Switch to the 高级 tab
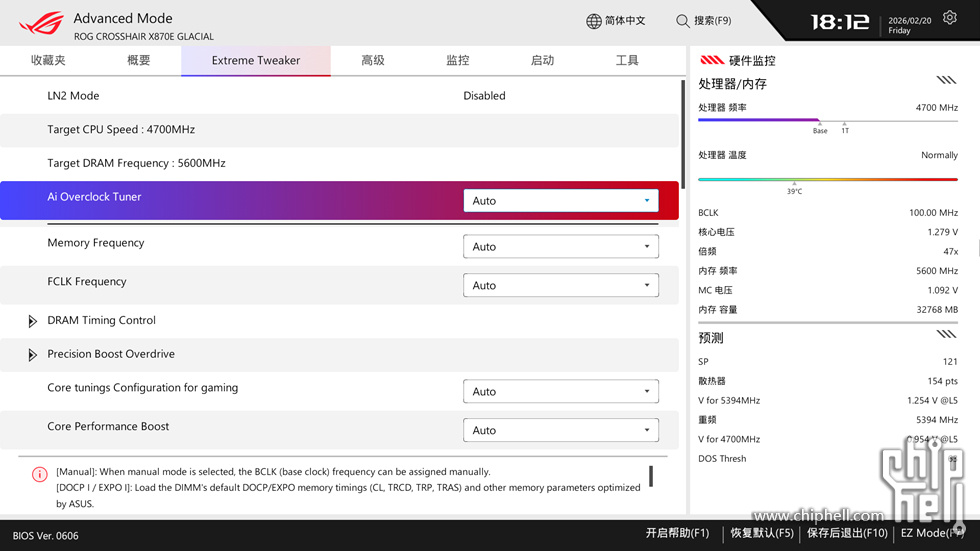Viewport: 980px width, 551px height. click(373, 61)
